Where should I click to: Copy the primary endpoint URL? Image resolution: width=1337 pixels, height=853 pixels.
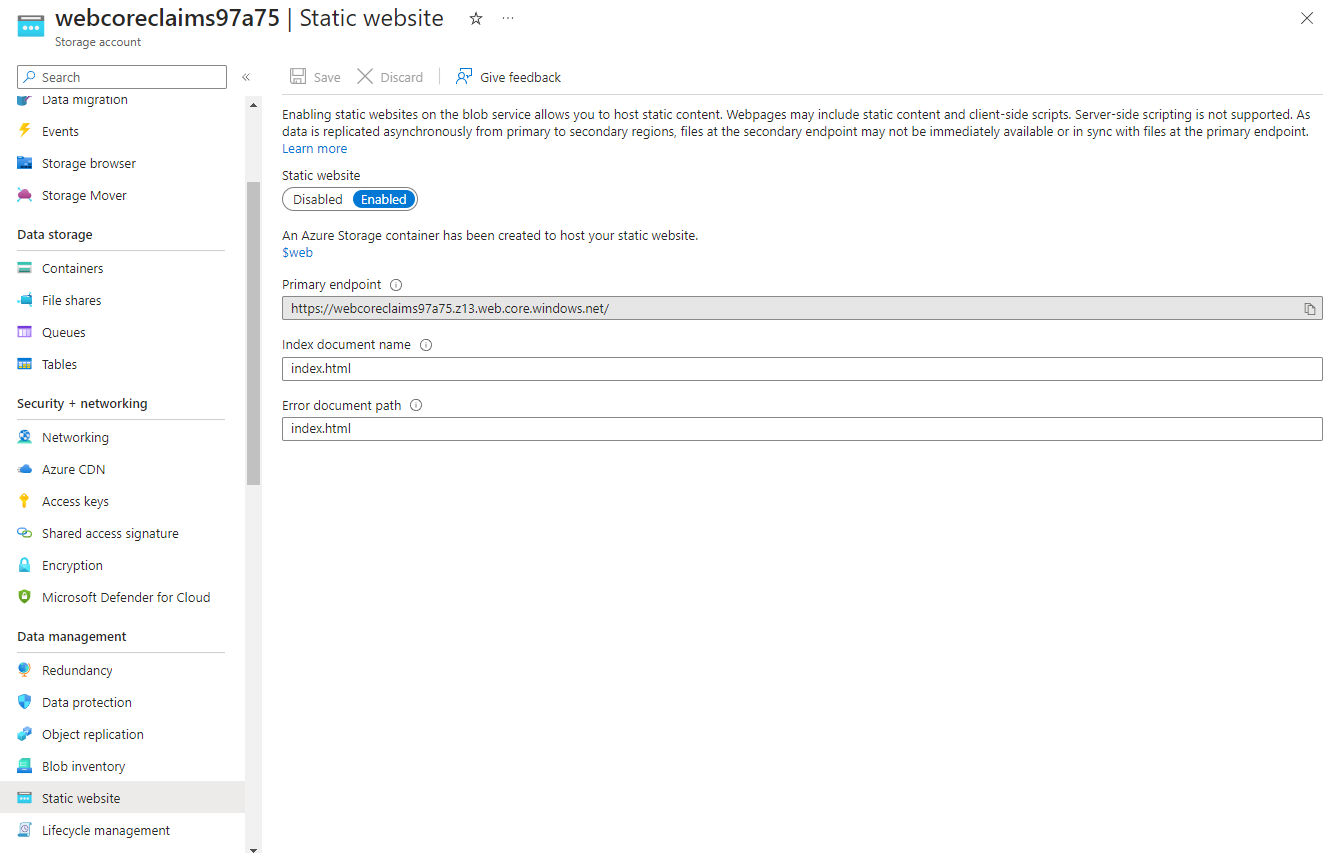click(1309, 309)
